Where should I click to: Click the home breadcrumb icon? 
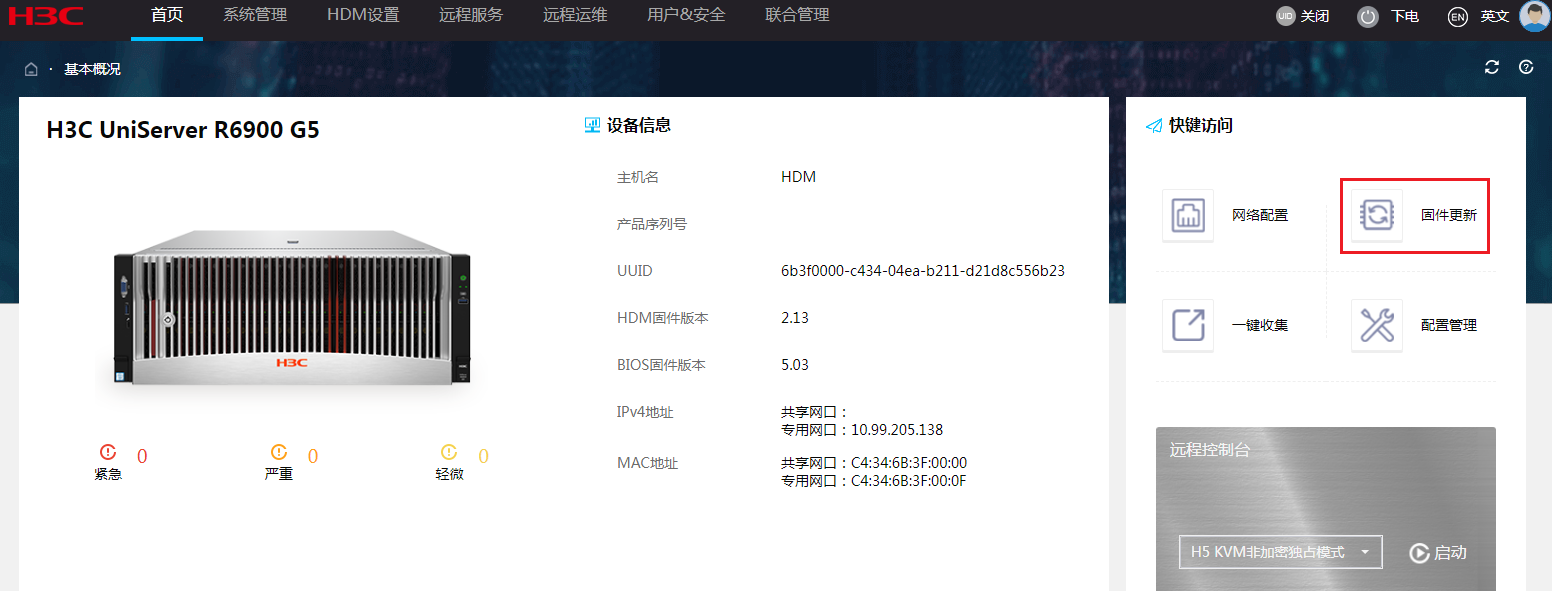point(31,69)
